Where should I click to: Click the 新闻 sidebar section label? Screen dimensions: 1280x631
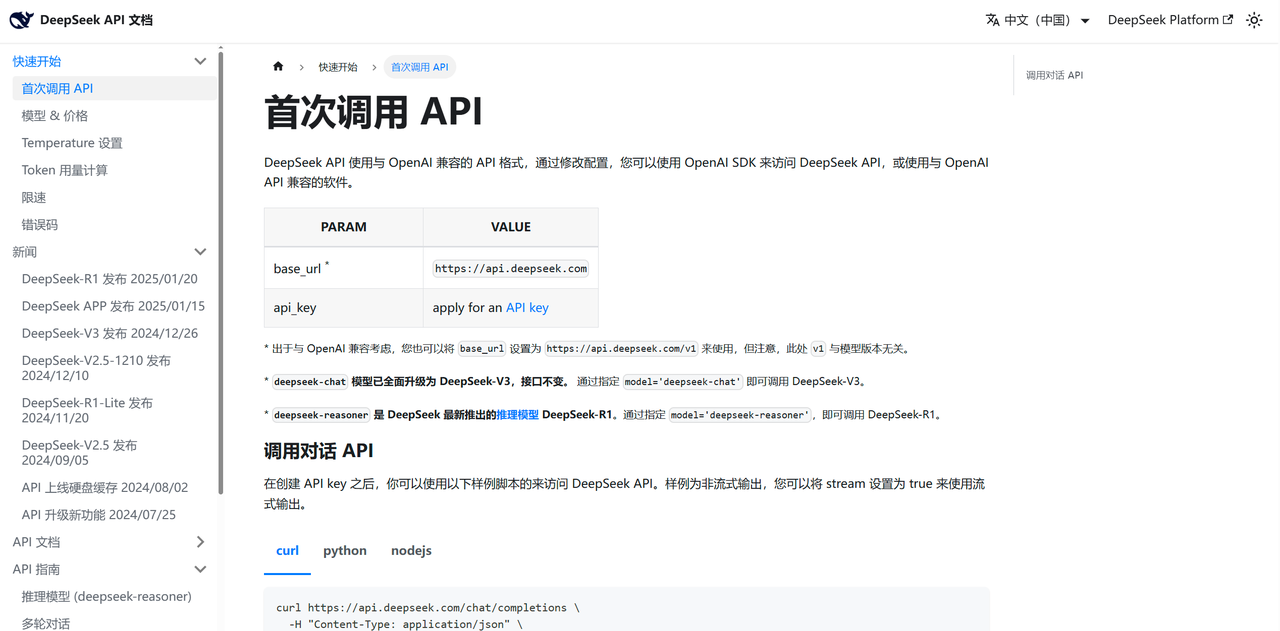point(25,252)
